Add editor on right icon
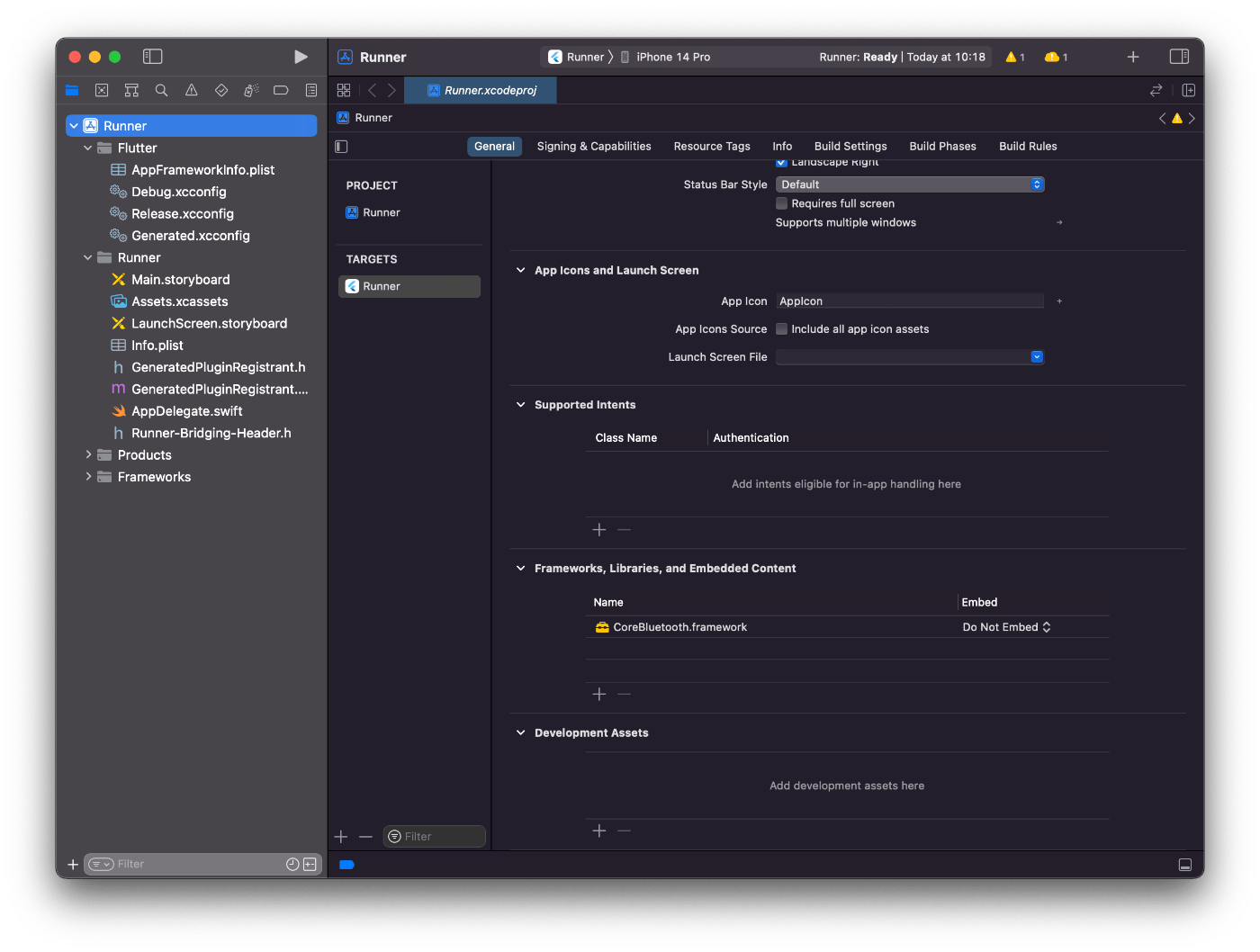This screenshot has width=1260, height=952. coord(1188,90)
